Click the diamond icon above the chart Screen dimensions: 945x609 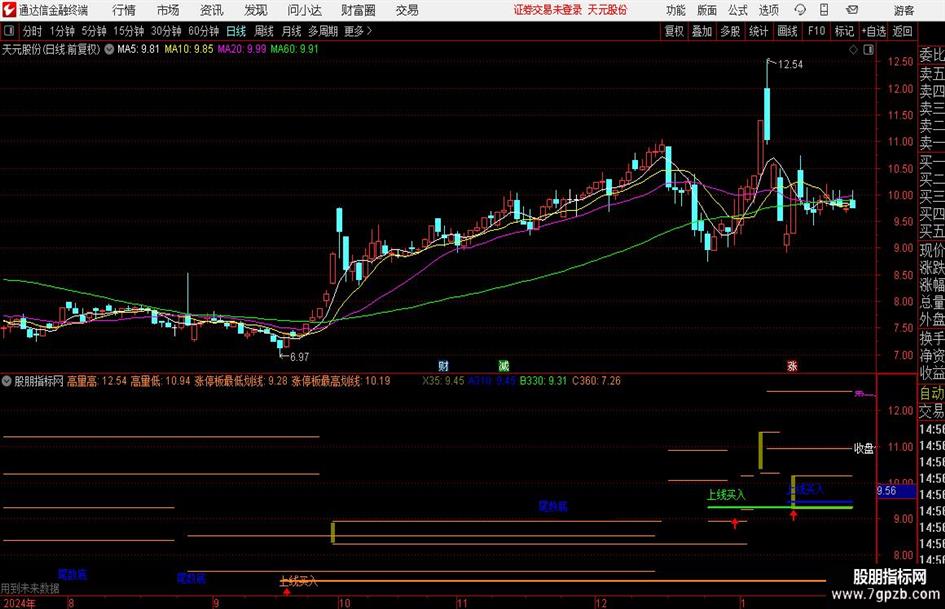tap(853, 50)
